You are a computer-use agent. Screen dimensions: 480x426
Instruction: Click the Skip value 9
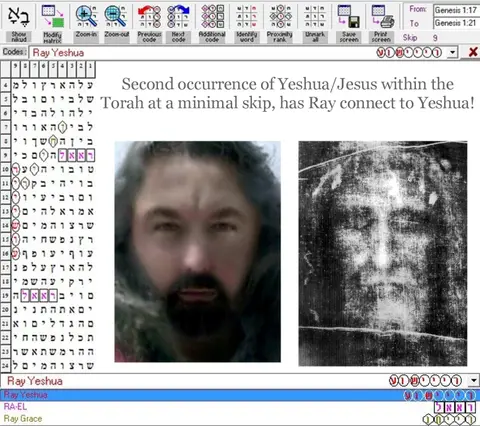tap(435, 38)
